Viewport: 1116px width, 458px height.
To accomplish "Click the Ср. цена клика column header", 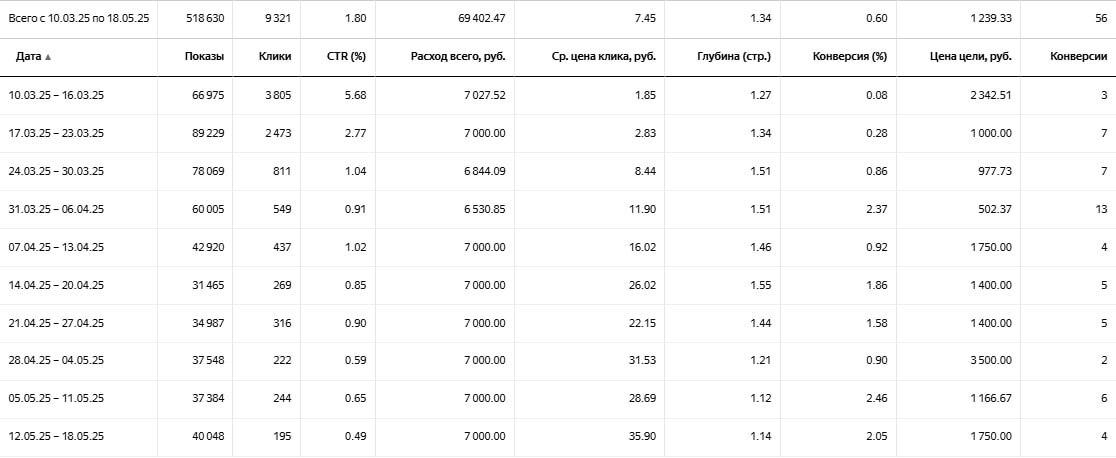I will click(x=603, y=56).
